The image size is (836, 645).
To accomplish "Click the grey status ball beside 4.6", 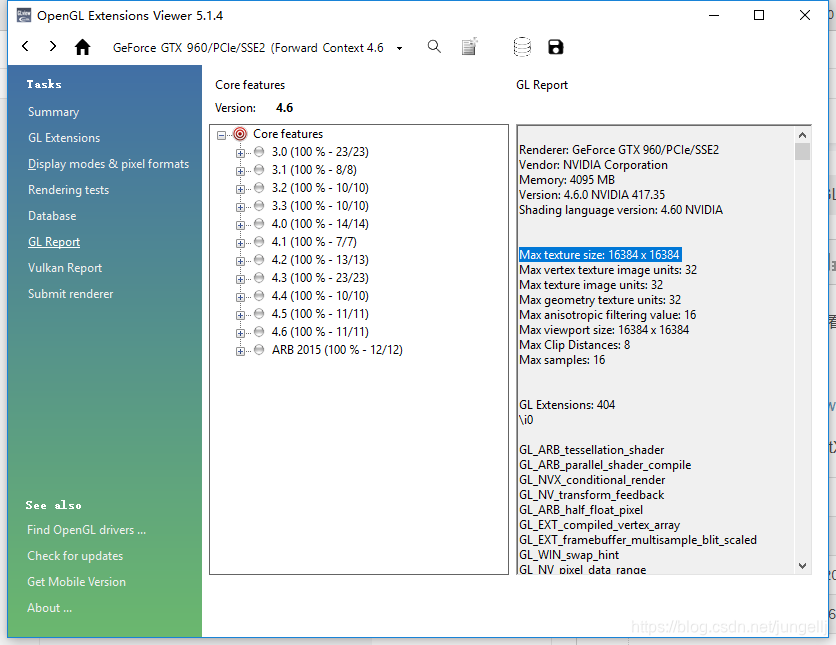I will pyautogui.click(x=259, y=332).
